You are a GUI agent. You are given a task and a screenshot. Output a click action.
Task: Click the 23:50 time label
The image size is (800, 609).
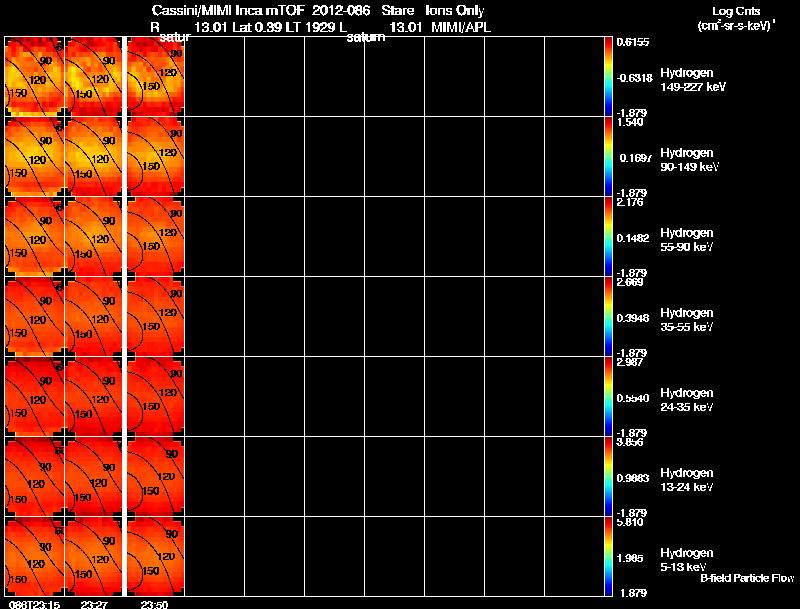[x=154, y=605]
